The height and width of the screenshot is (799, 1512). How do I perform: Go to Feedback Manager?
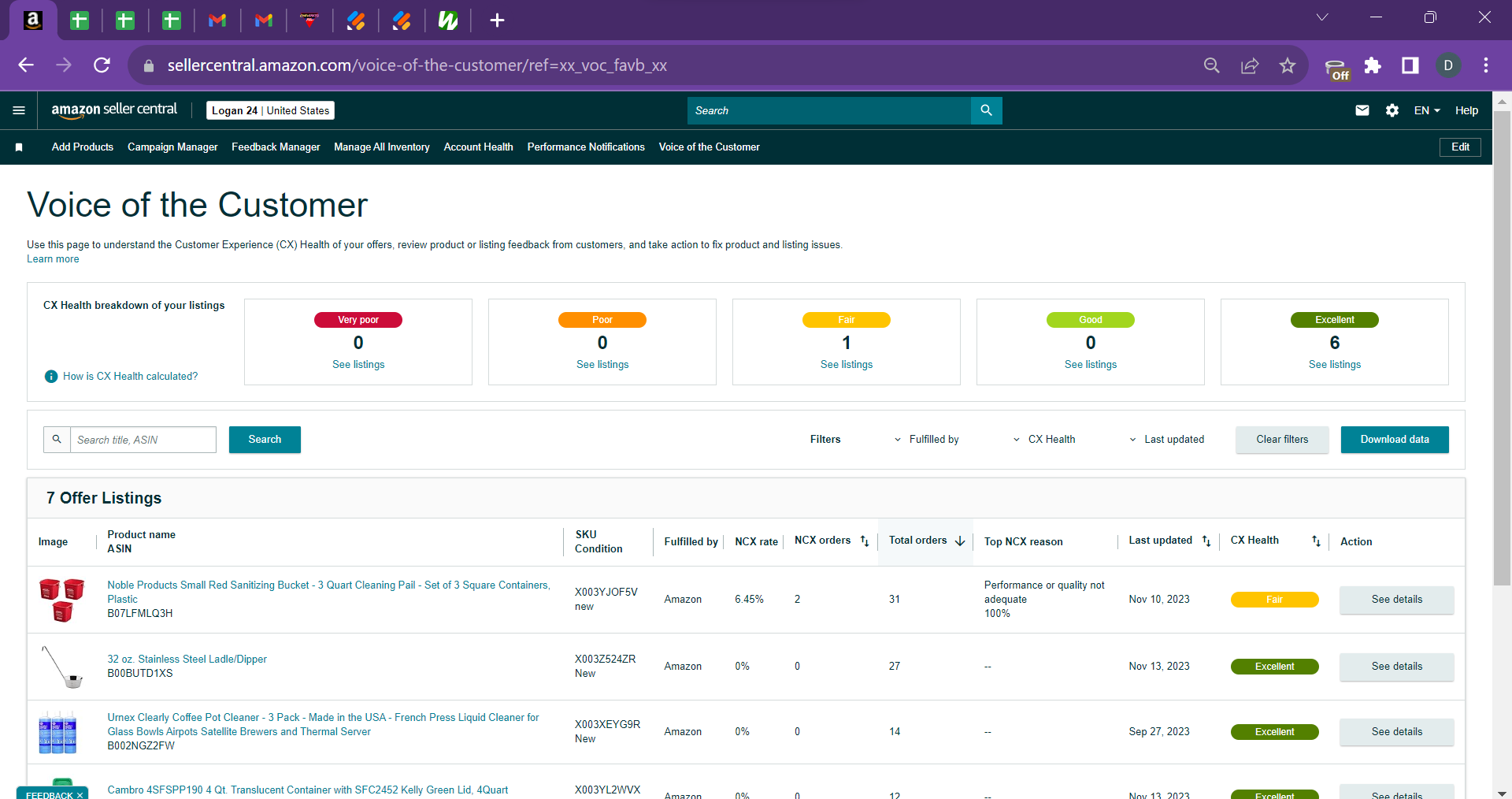[276, 147]
